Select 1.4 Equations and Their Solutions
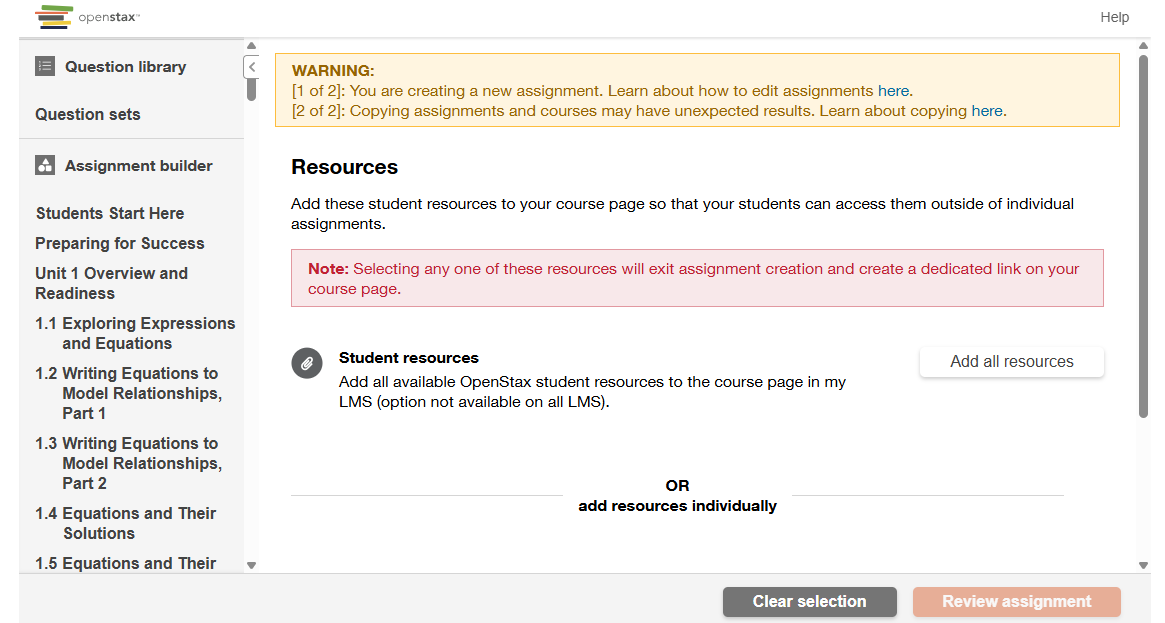The width and height of the screenshot is (1165, 623). coord(126,523)
